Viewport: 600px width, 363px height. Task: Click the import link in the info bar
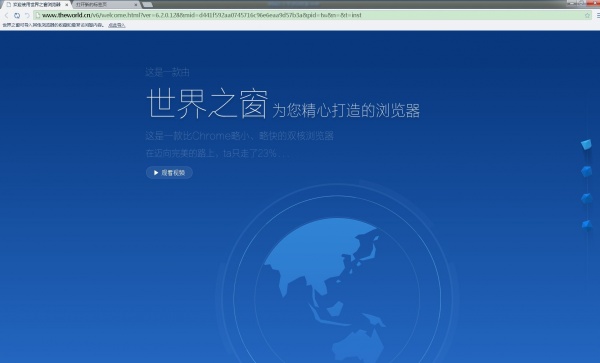pos(116,25)
